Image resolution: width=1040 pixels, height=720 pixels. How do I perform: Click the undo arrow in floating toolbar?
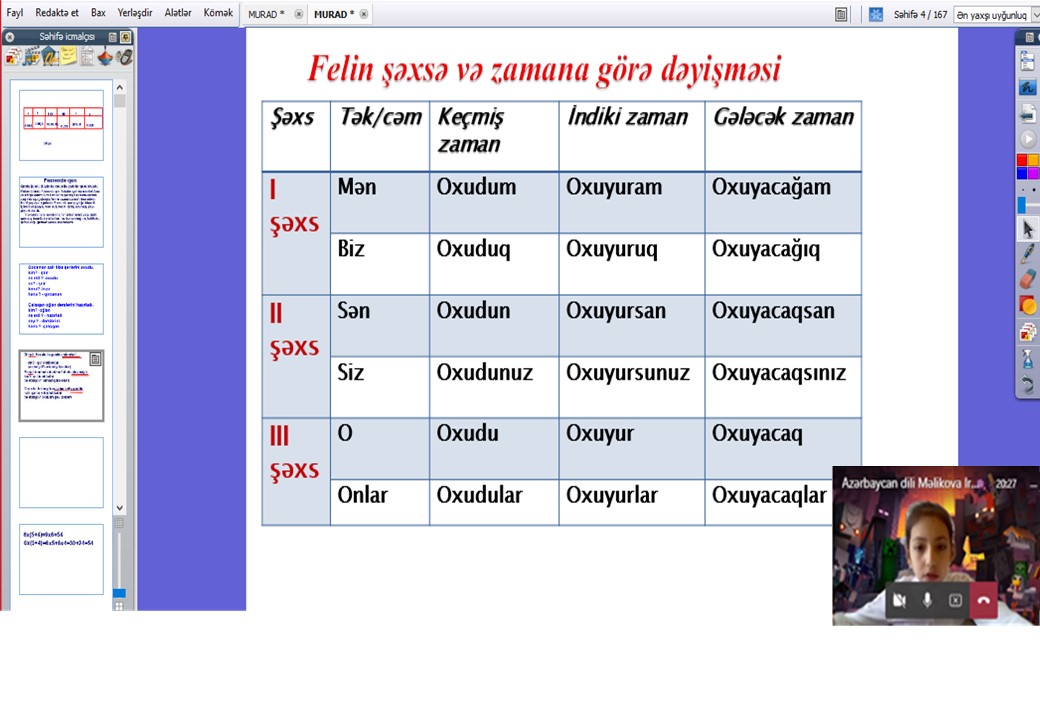[x=1027, y=385]
